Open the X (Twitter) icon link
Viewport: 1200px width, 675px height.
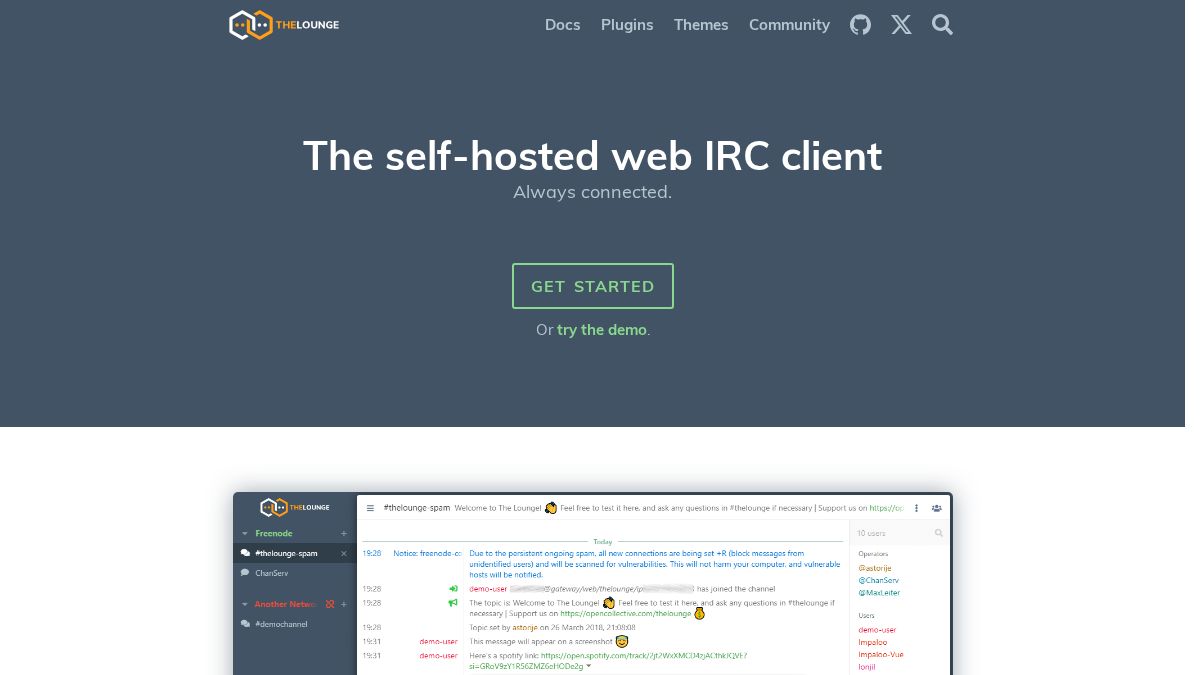(901, 25)
